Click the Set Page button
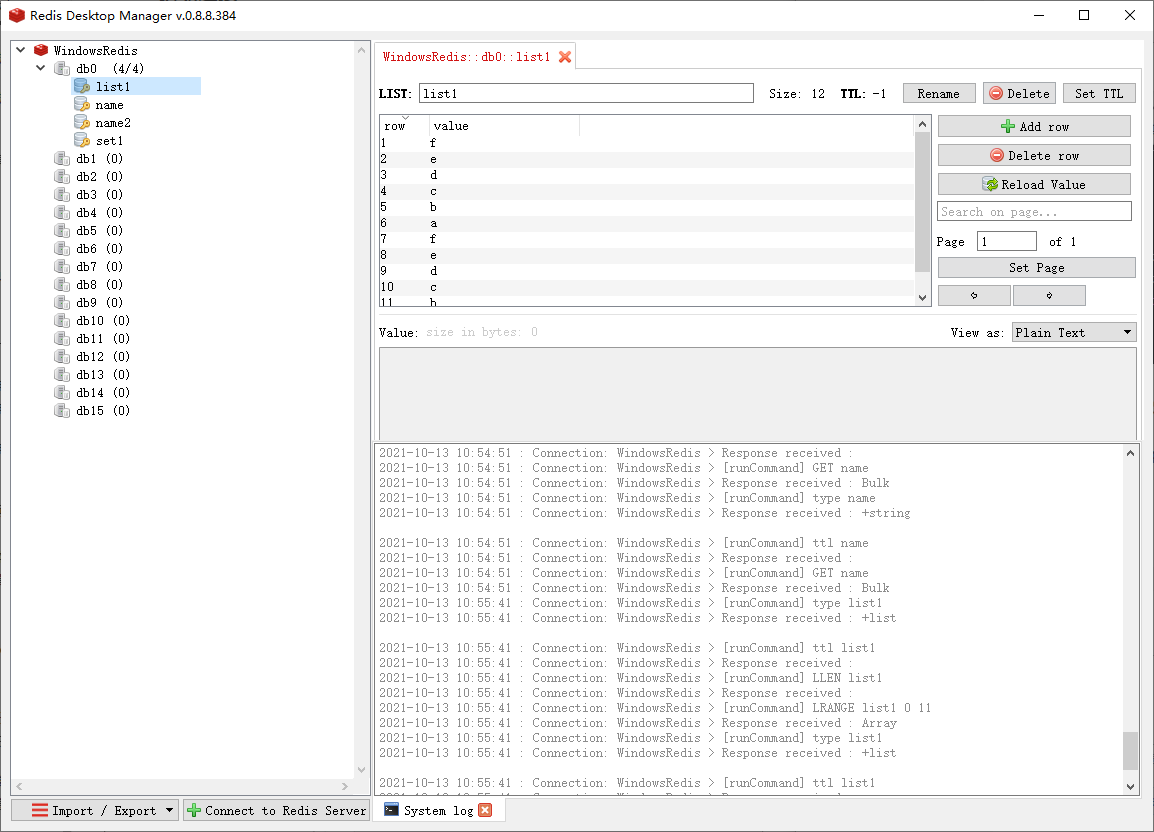This screenshot has width=1154, height=832. point(1036,267)
